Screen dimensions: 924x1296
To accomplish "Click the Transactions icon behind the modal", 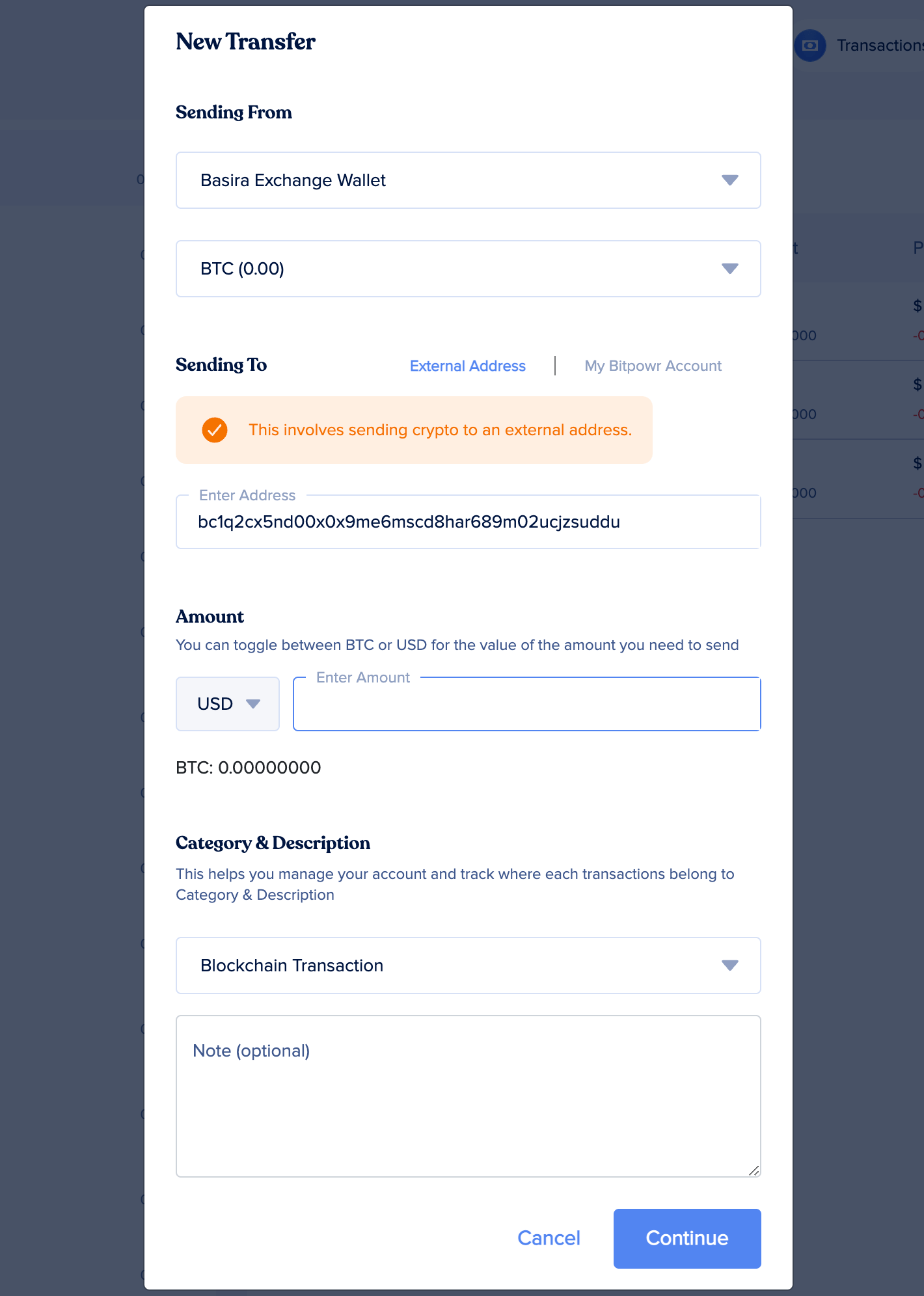I will [x=810, y=46].
